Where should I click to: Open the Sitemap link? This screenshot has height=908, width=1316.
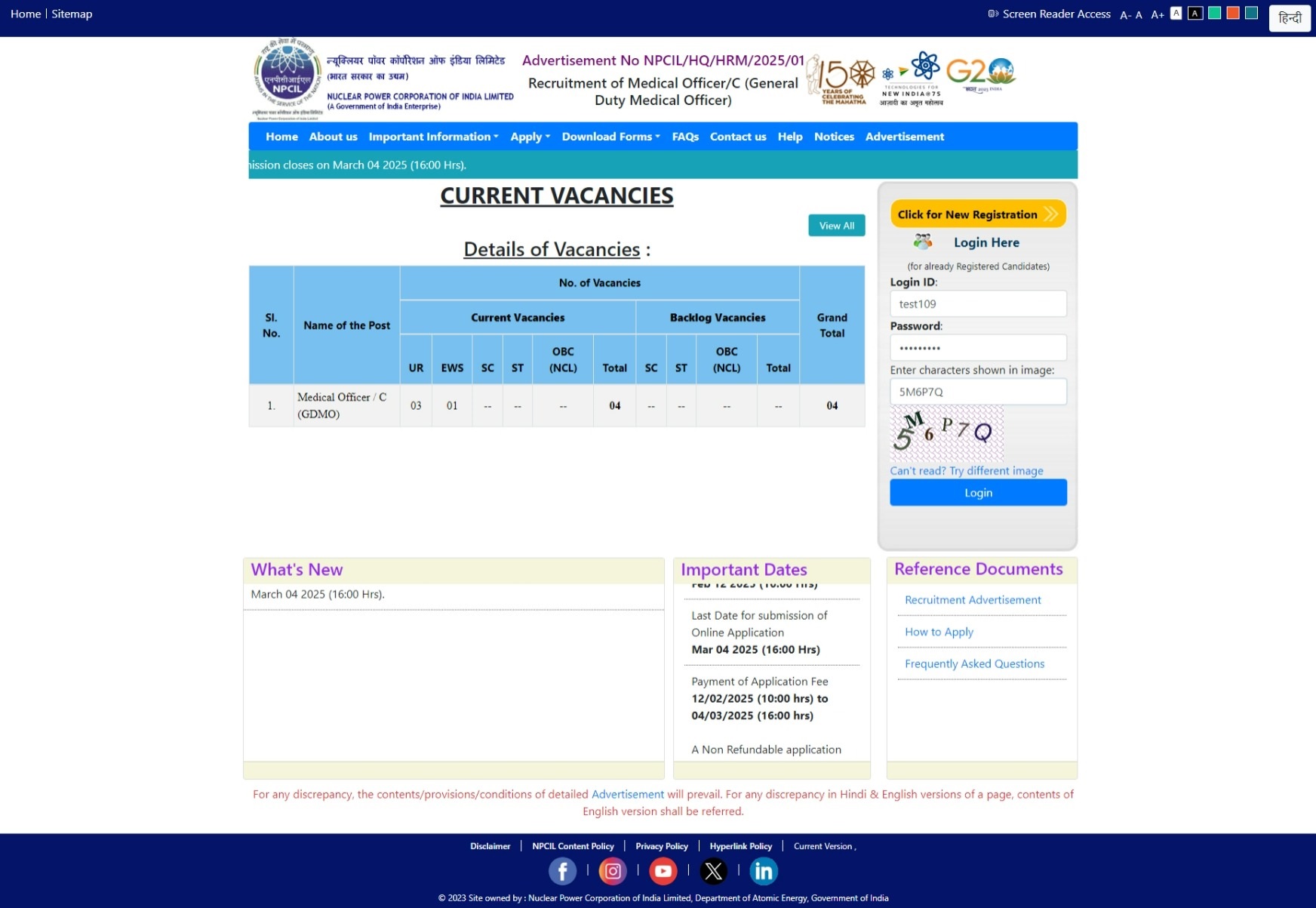click(x=72, y=14)
